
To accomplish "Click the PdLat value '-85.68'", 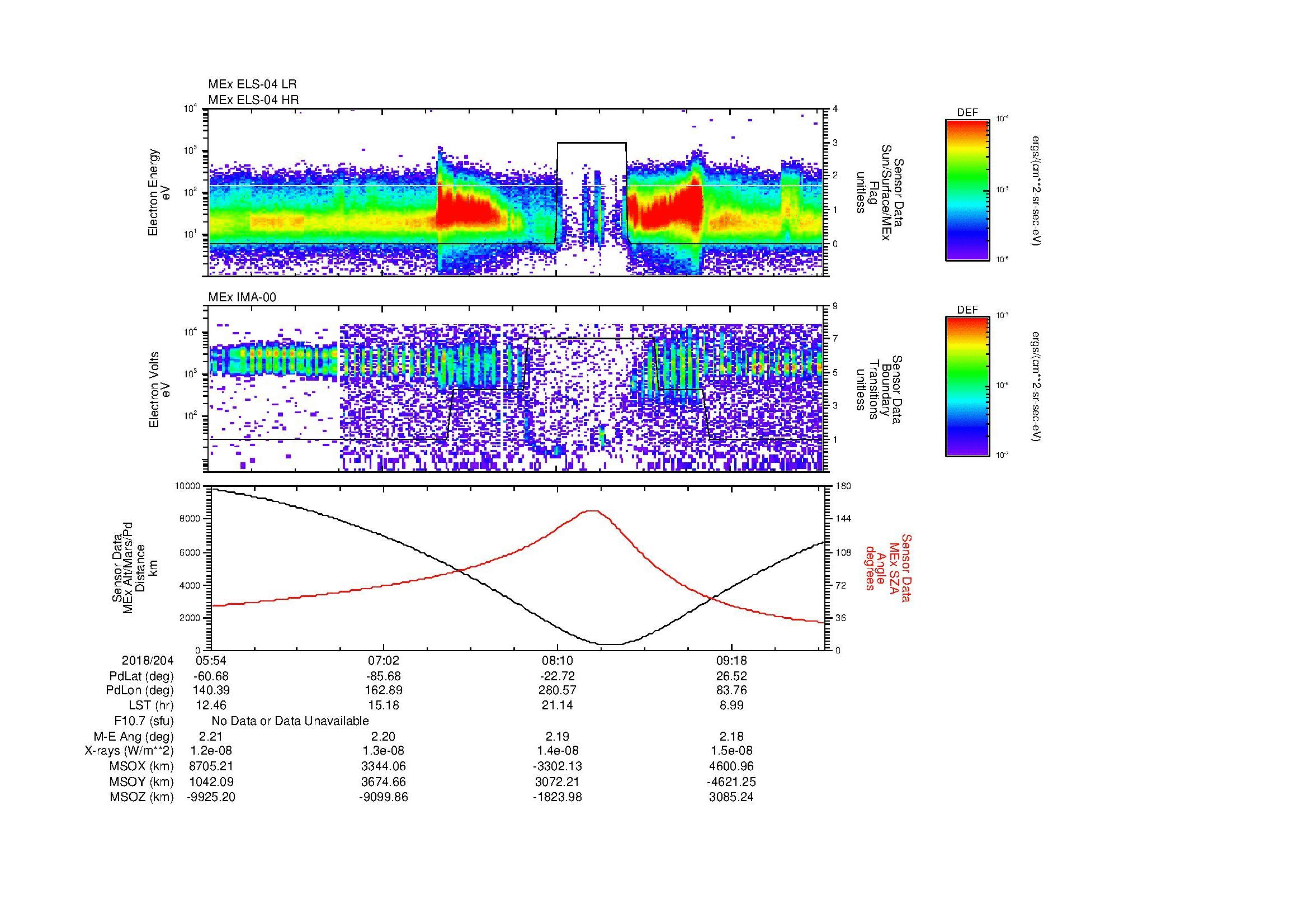I will click(384, 676).
